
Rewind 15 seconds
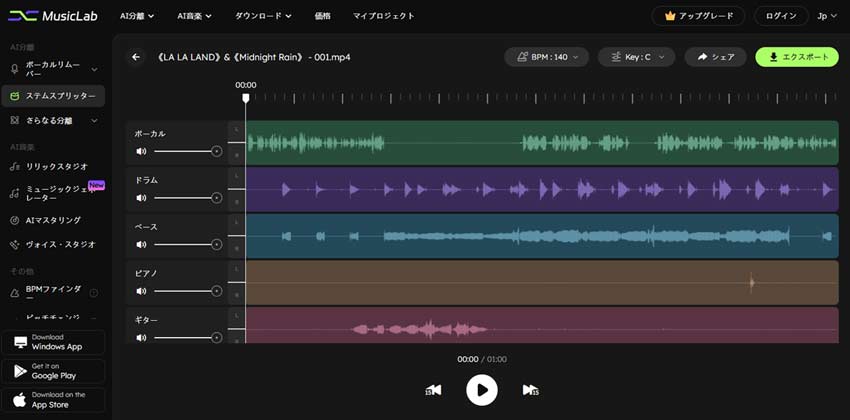point(433,390)
